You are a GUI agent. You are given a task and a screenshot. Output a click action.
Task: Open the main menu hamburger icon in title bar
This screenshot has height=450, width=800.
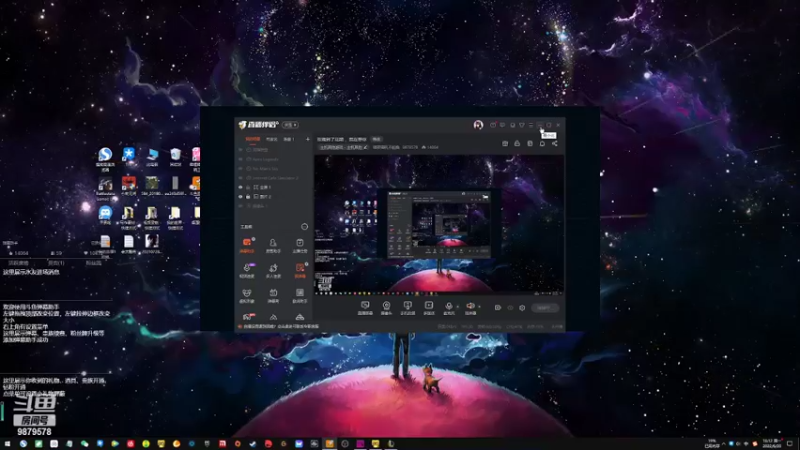(x=531, y=125)
